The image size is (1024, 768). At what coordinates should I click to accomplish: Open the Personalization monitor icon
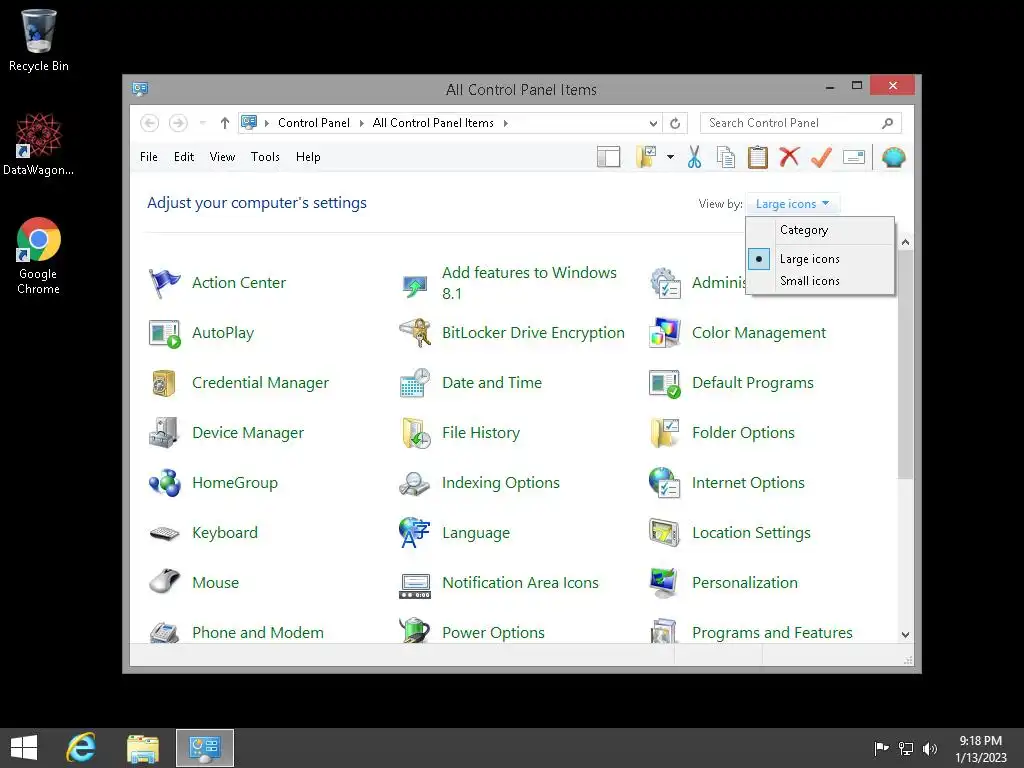tap(665, 583)
